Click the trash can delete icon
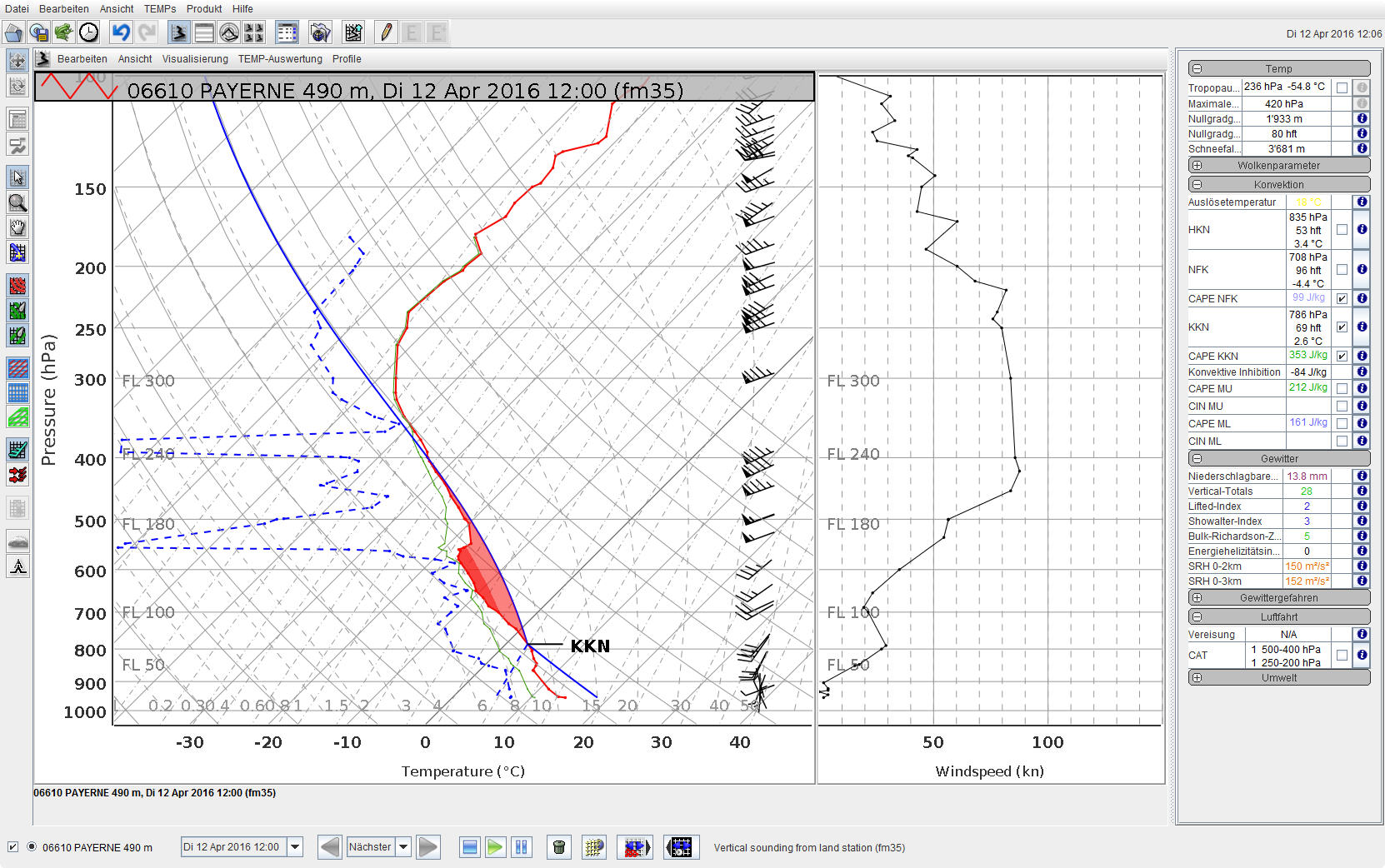 click(x=559, y=847)
